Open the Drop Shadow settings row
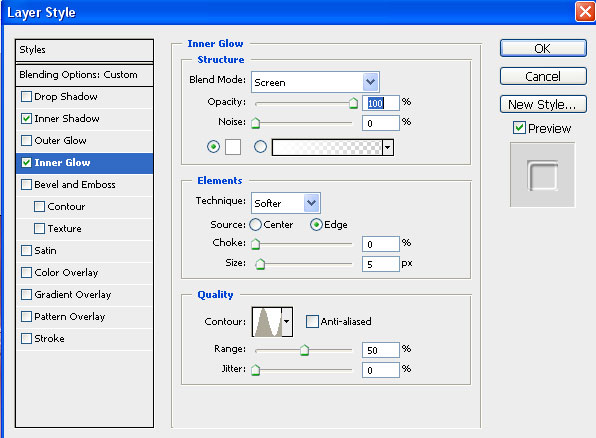Screen dimensions: 596x438 pyautogui.click(x=84, y=97)
